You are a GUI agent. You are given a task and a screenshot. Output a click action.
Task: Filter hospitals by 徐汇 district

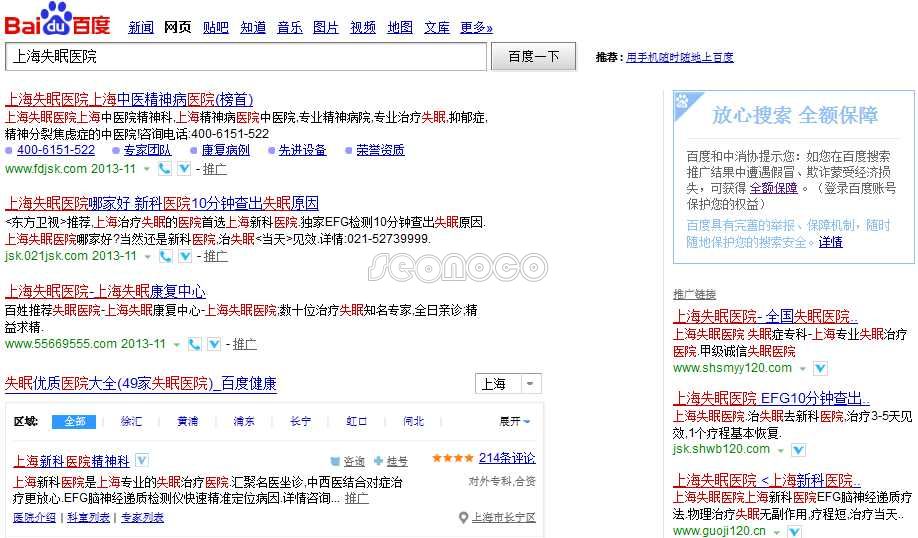[131, 421]
